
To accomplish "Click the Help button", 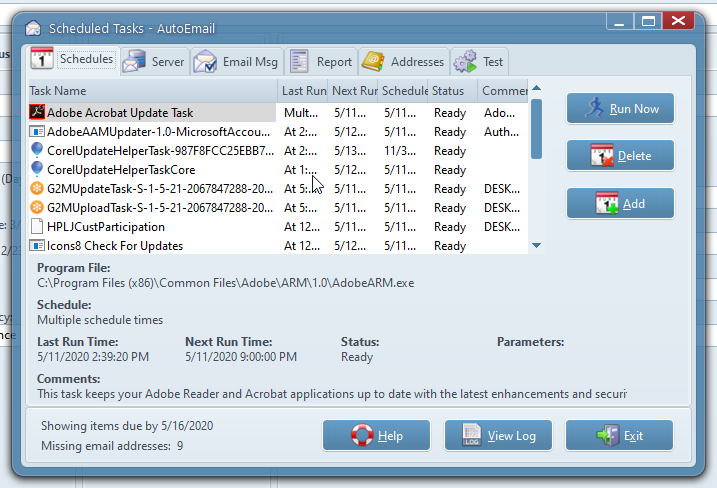I will 376,436.
